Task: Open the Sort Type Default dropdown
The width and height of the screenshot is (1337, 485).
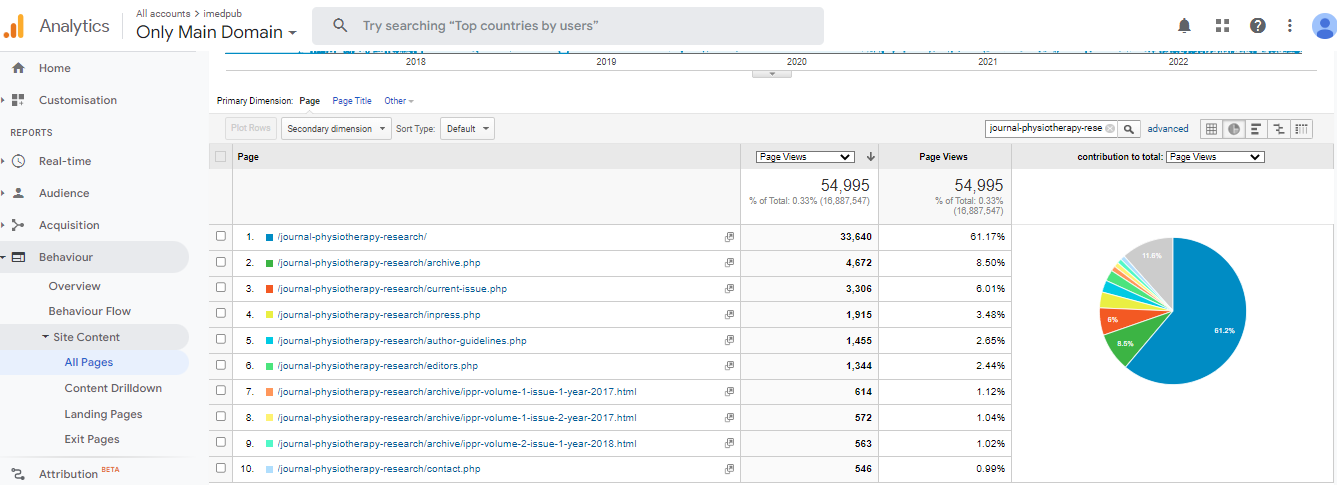Action: click(x=469, y=129)
